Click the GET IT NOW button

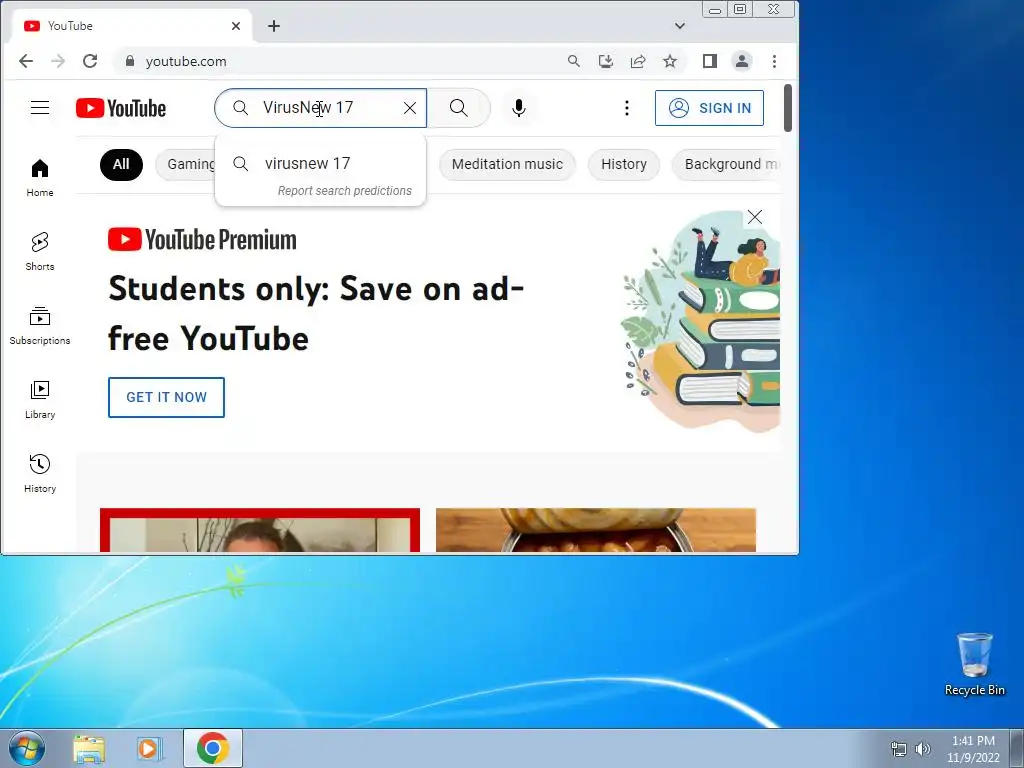pos(167,397)
